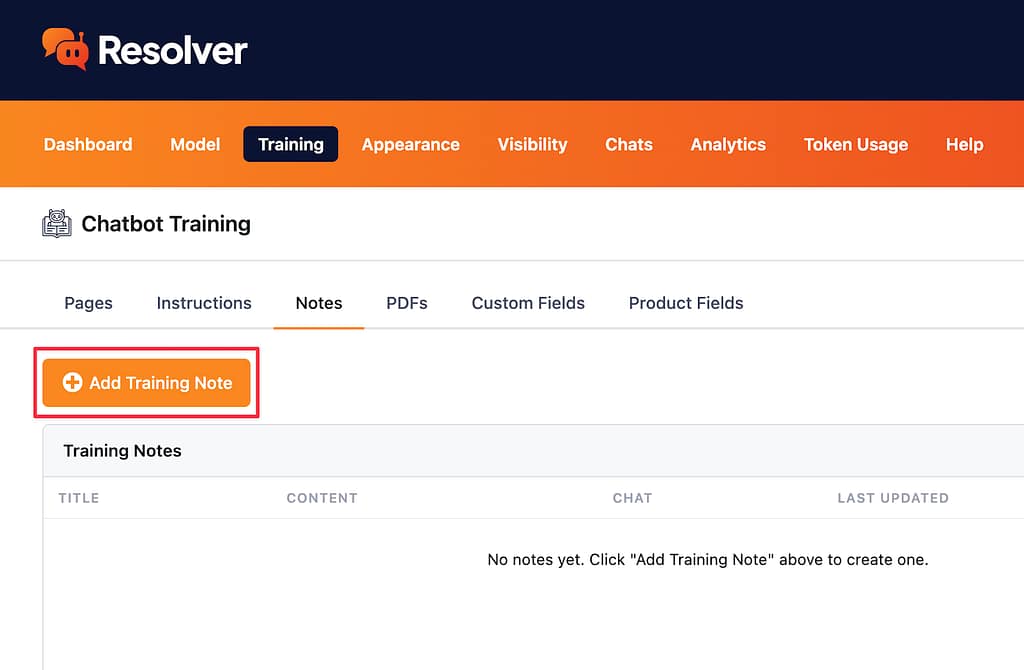The width and height of the screenshot is (1024, 670).
Task: Click the Add Training Note button
Action: pos(146,383)
